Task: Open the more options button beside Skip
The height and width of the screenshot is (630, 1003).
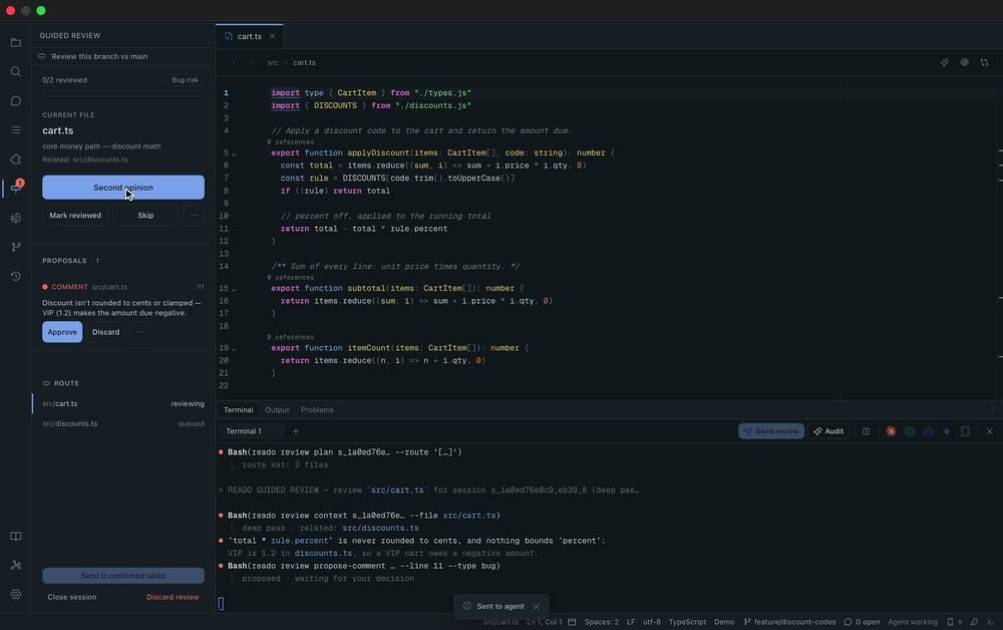Action: pyautogui.click(x=193, y=216)
